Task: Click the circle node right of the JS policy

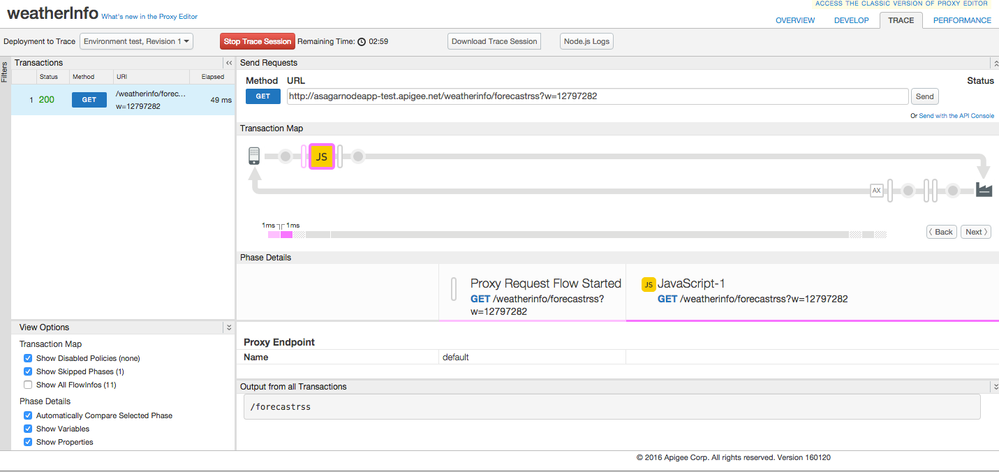Action: point(358,156)
